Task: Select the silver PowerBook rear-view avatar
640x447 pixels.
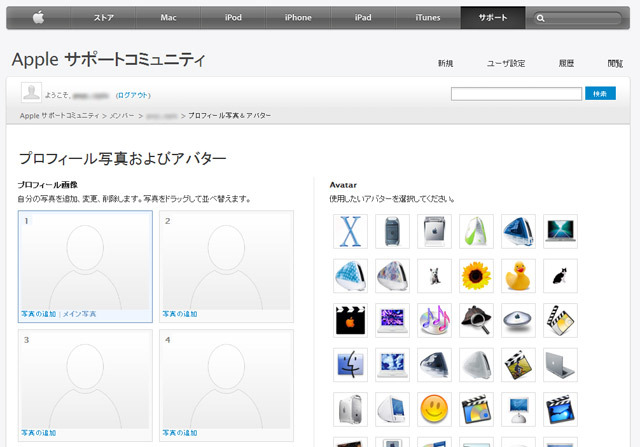Action: [x=560, y=365]
